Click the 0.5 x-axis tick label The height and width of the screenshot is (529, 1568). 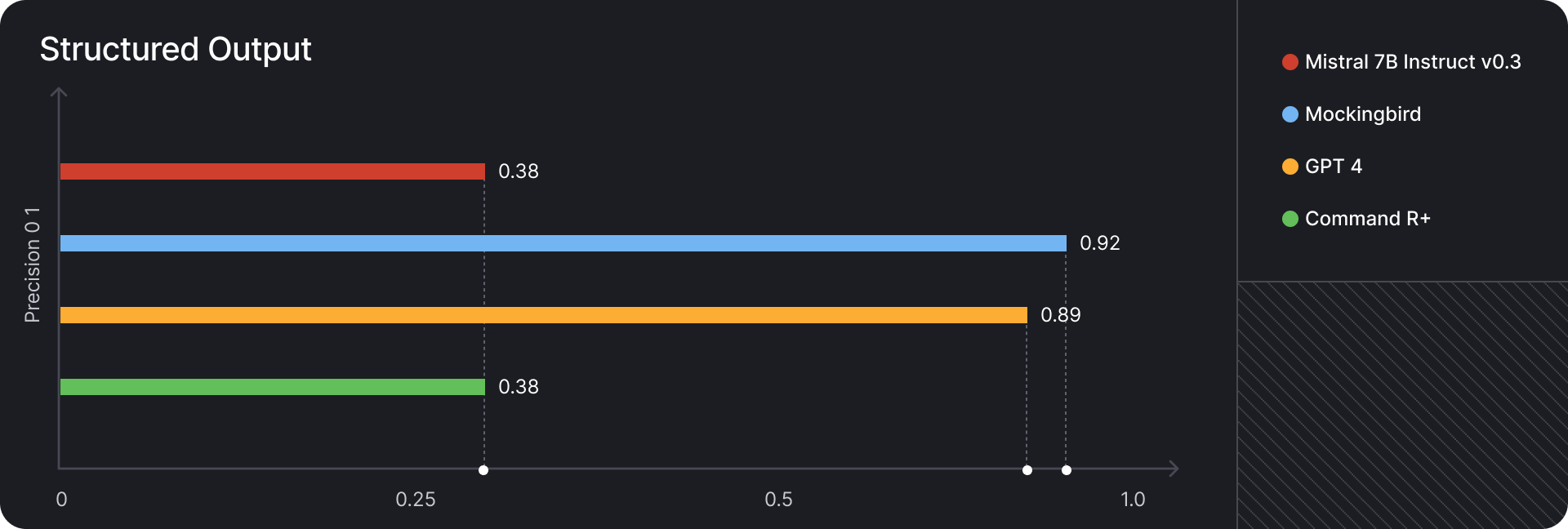tap(778, 500)
